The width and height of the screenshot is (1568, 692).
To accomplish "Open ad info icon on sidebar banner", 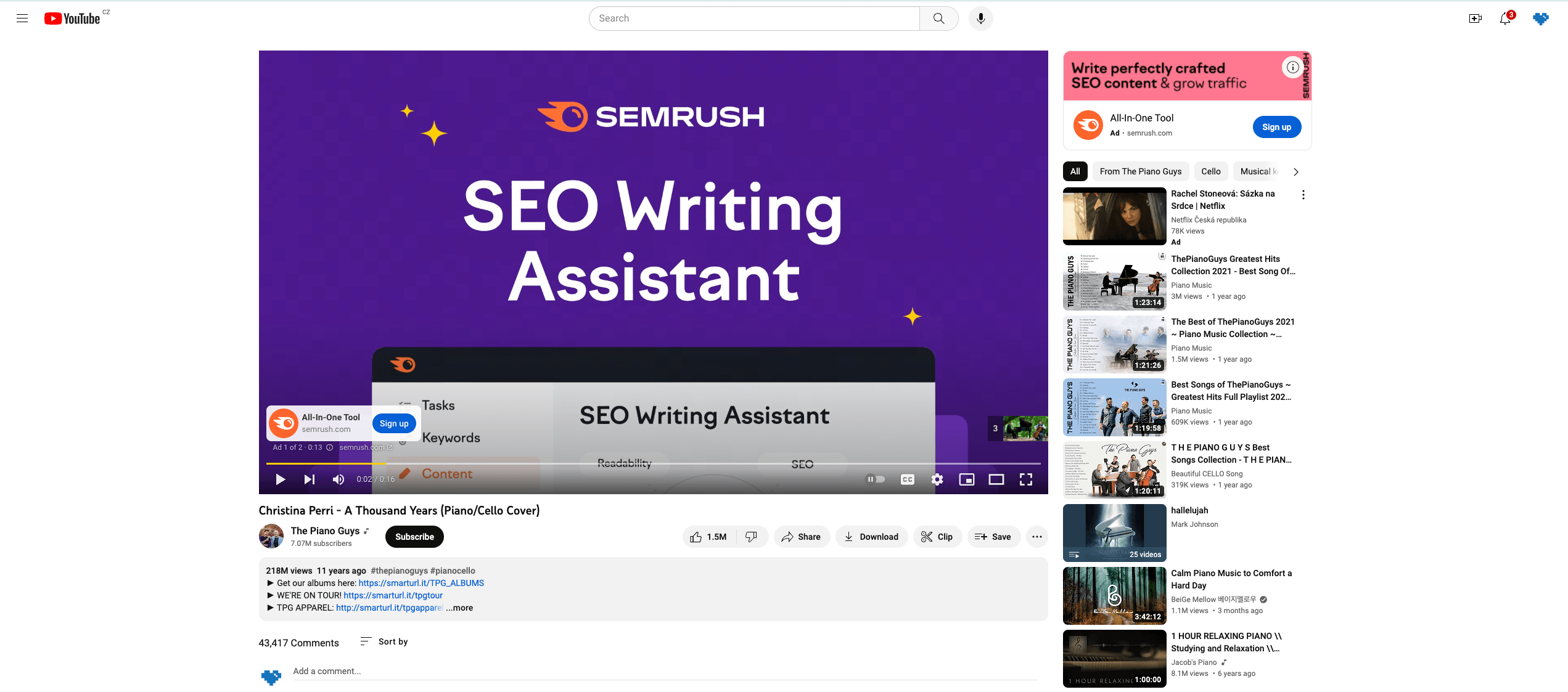I will (1292, 67).
